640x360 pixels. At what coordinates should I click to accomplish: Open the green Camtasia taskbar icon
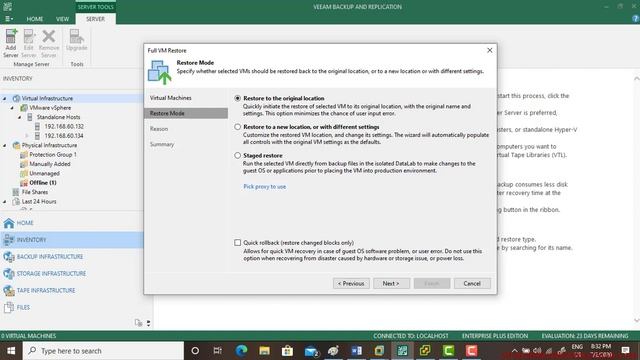(x=448, y=351)
